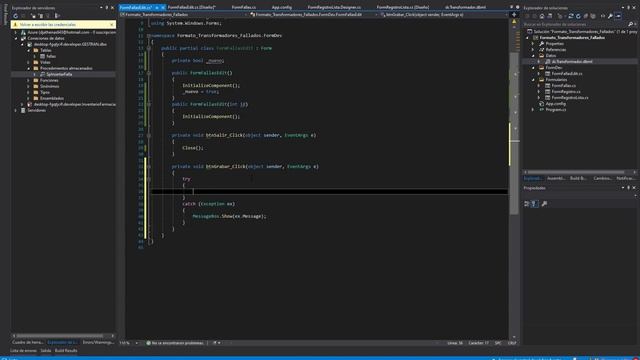Switch to the Cuadro de herramientas tab
Image resolution: width=640 pixels, height=360 pixels.
coord(28,342)
